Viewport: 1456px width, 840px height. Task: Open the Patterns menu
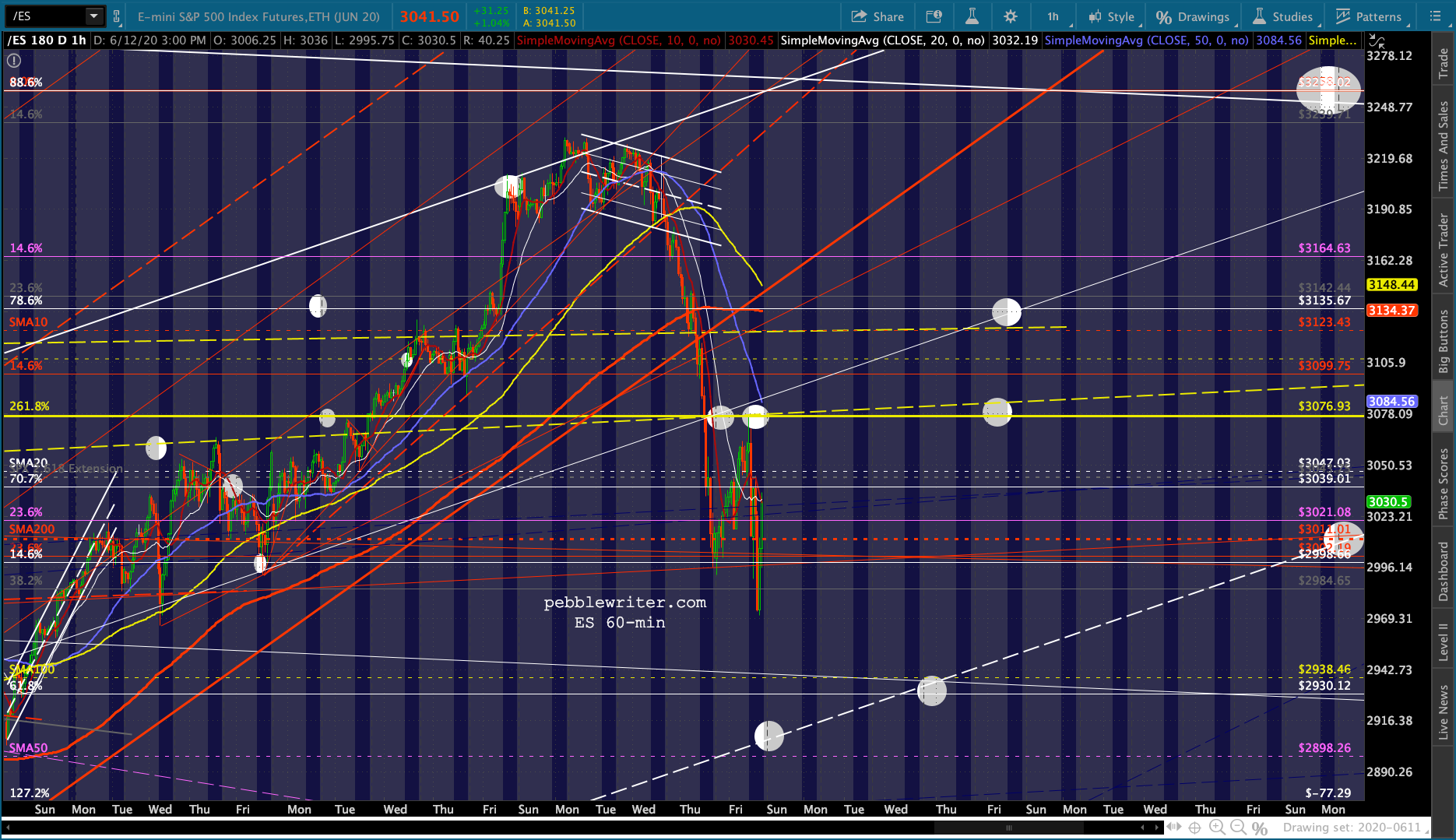1369,16
